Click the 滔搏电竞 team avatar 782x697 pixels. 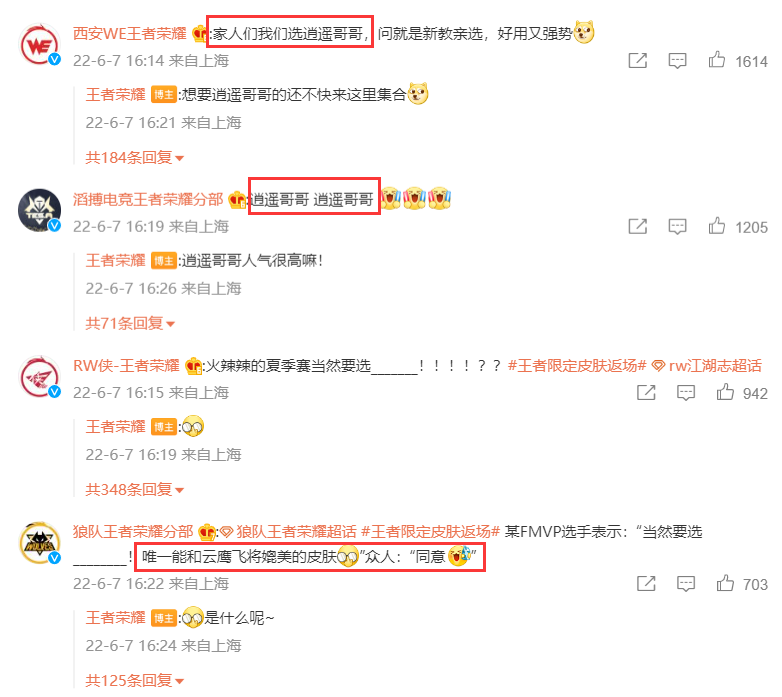39,210
